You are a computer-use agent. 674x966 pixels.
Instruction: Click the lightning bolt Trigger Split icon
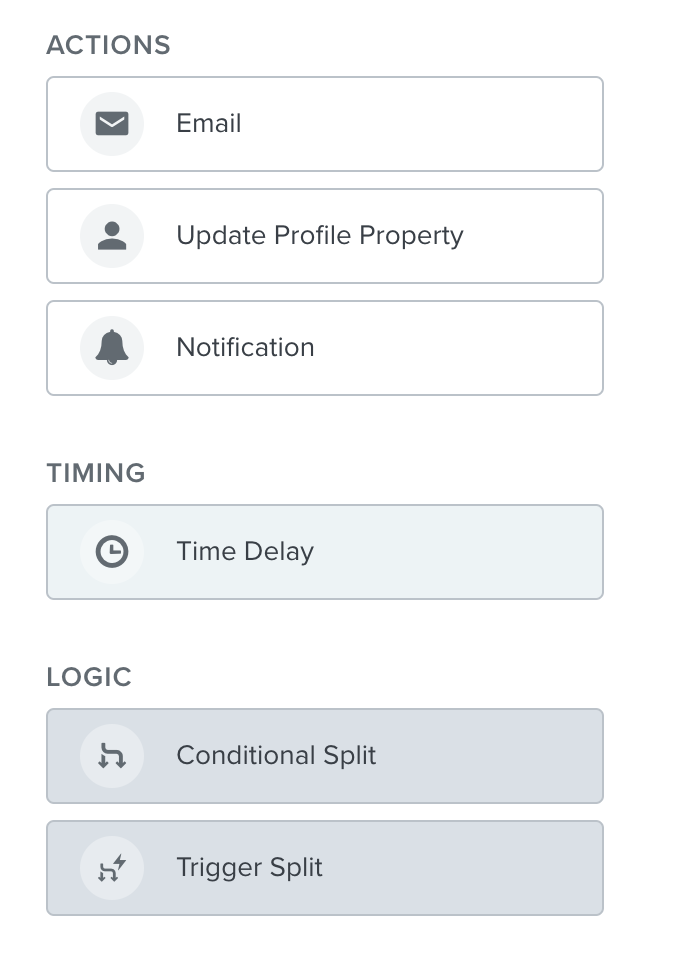pyautogui.click(x=112, y=867)
